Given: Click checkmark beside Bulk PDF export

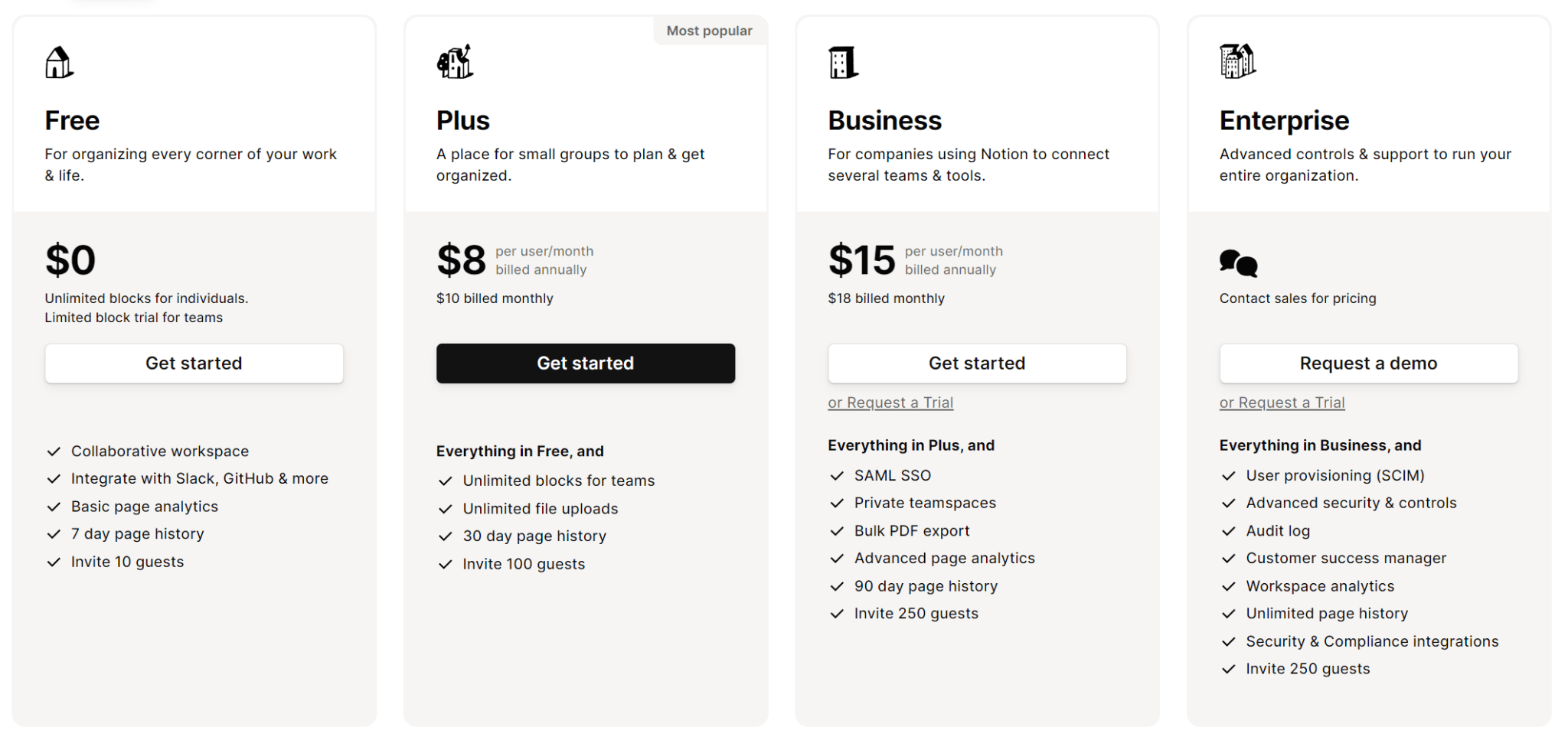Looking at the screenshot, I should coord(837,531).
